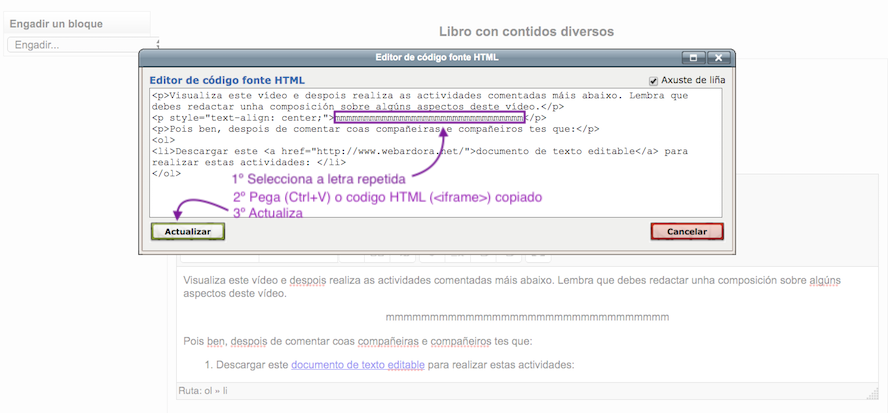Click the 'Descargar este' list item text
The width and height of the screenshot is (888, 413).
tap(252, 365)
